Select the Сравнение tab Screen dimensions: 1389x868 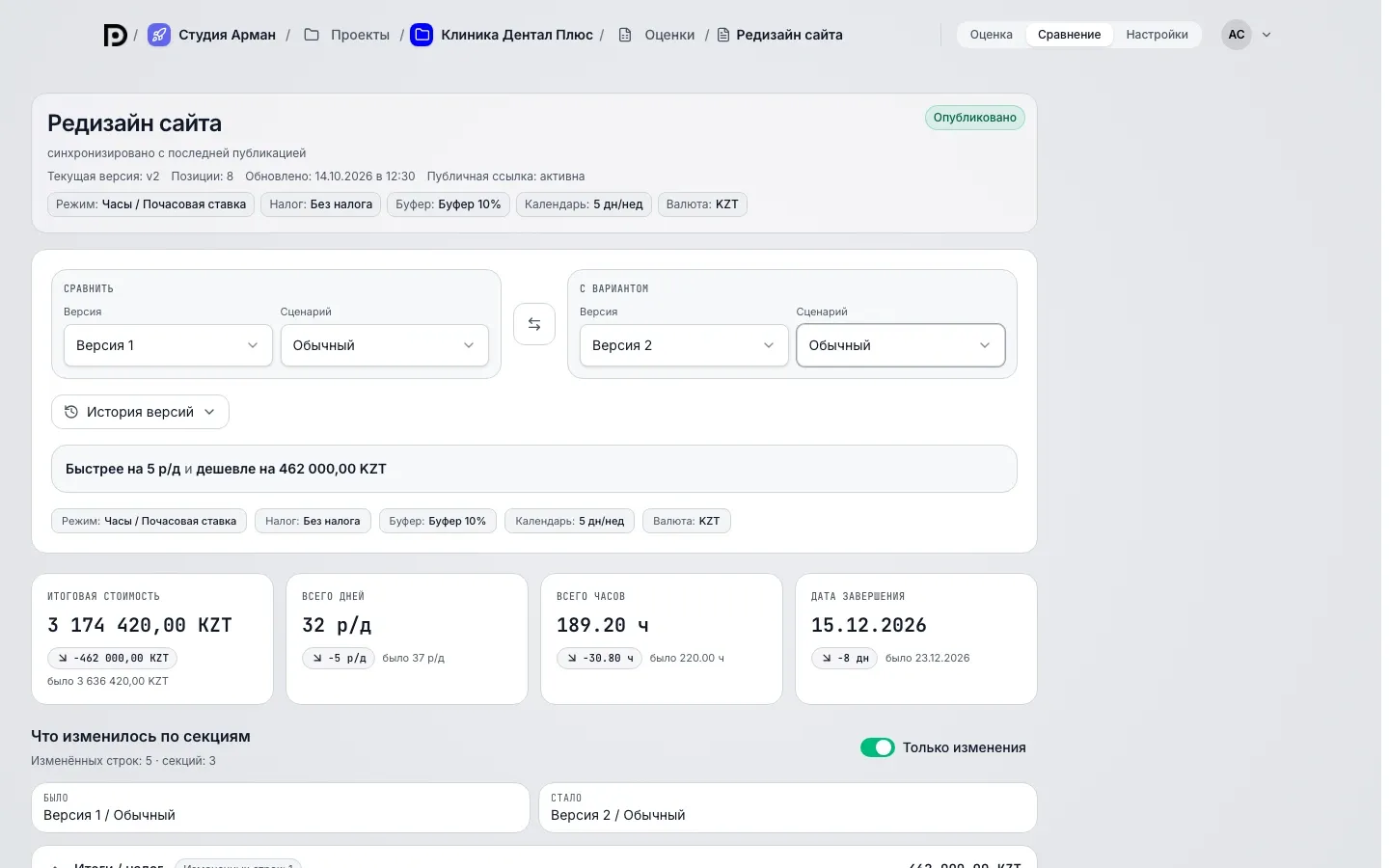1069,35
